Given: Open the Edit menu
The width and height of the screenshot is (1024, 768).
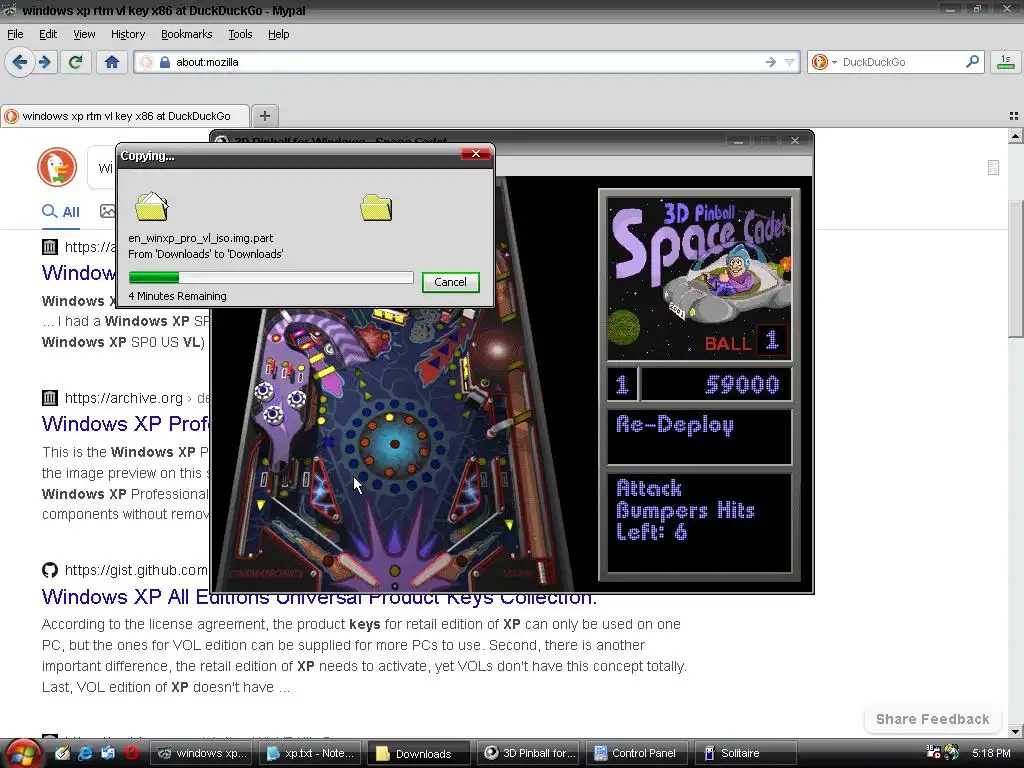Looking at the screenshot, I should 48,34.
